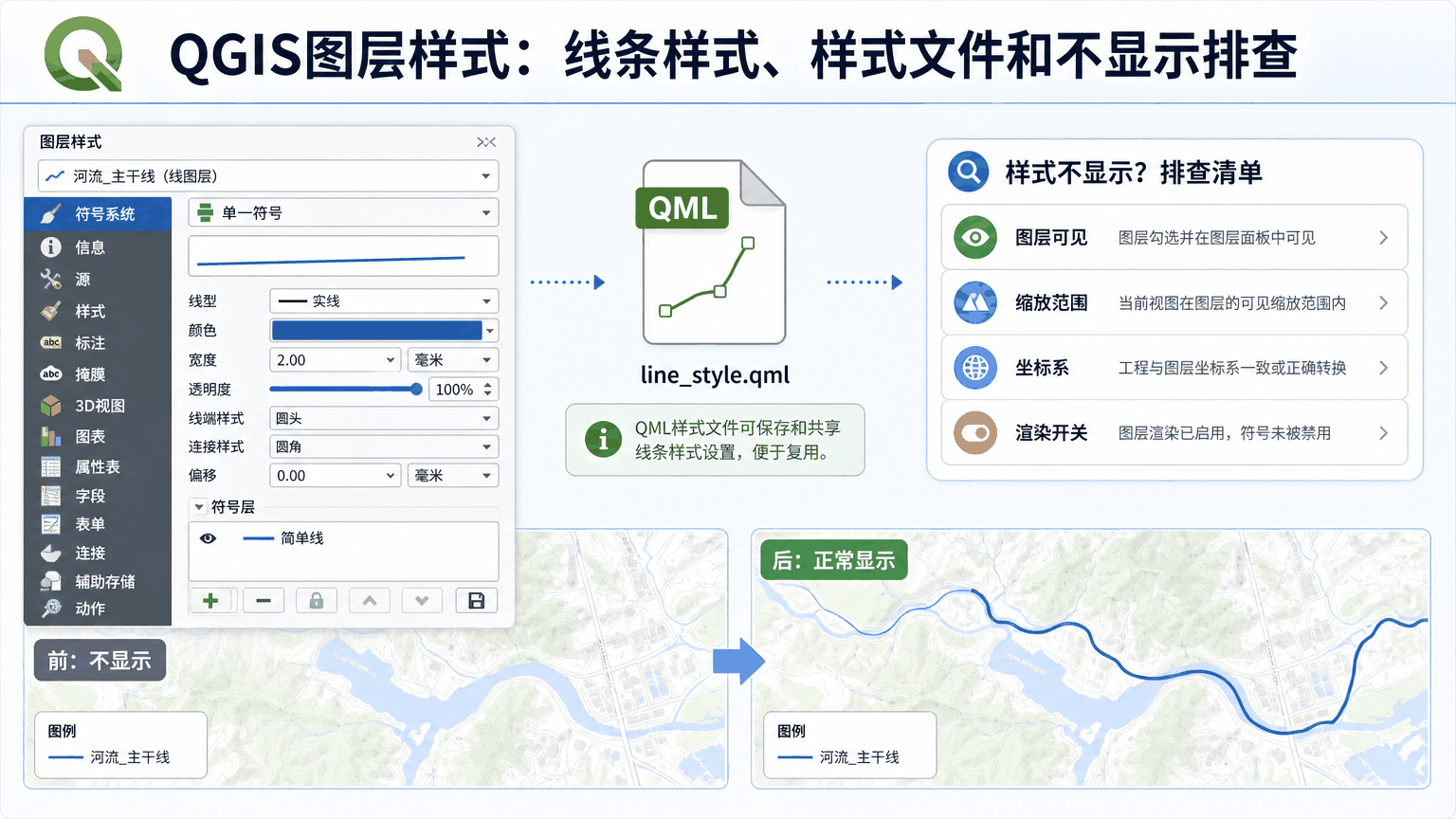
Task: Click the 图表 chart icon
Action: coord(51,436)
